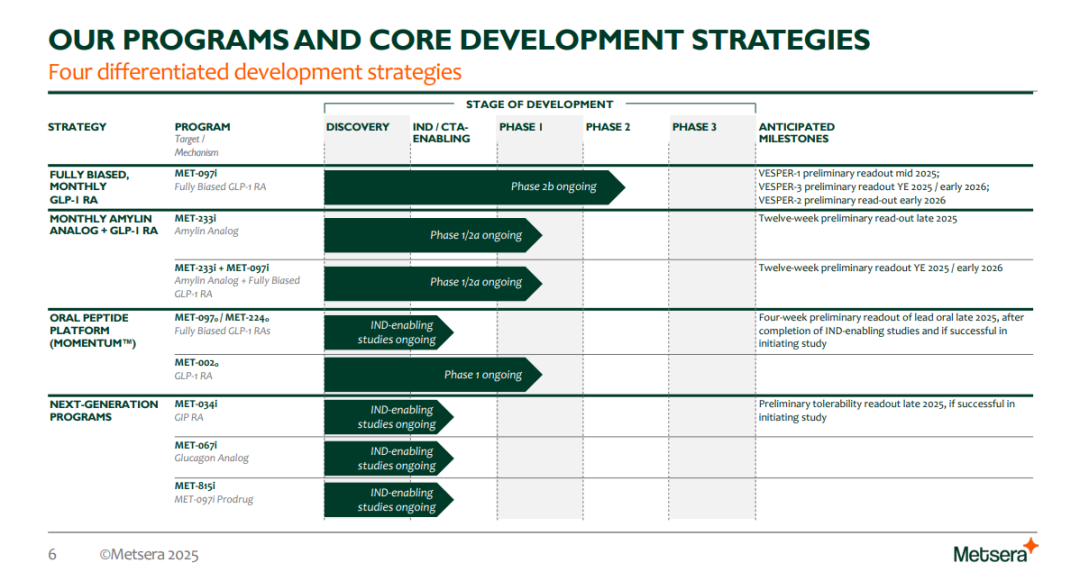Select the 'Target / Mechanism' header note
1080x581 pixels.
click(196, 145)
